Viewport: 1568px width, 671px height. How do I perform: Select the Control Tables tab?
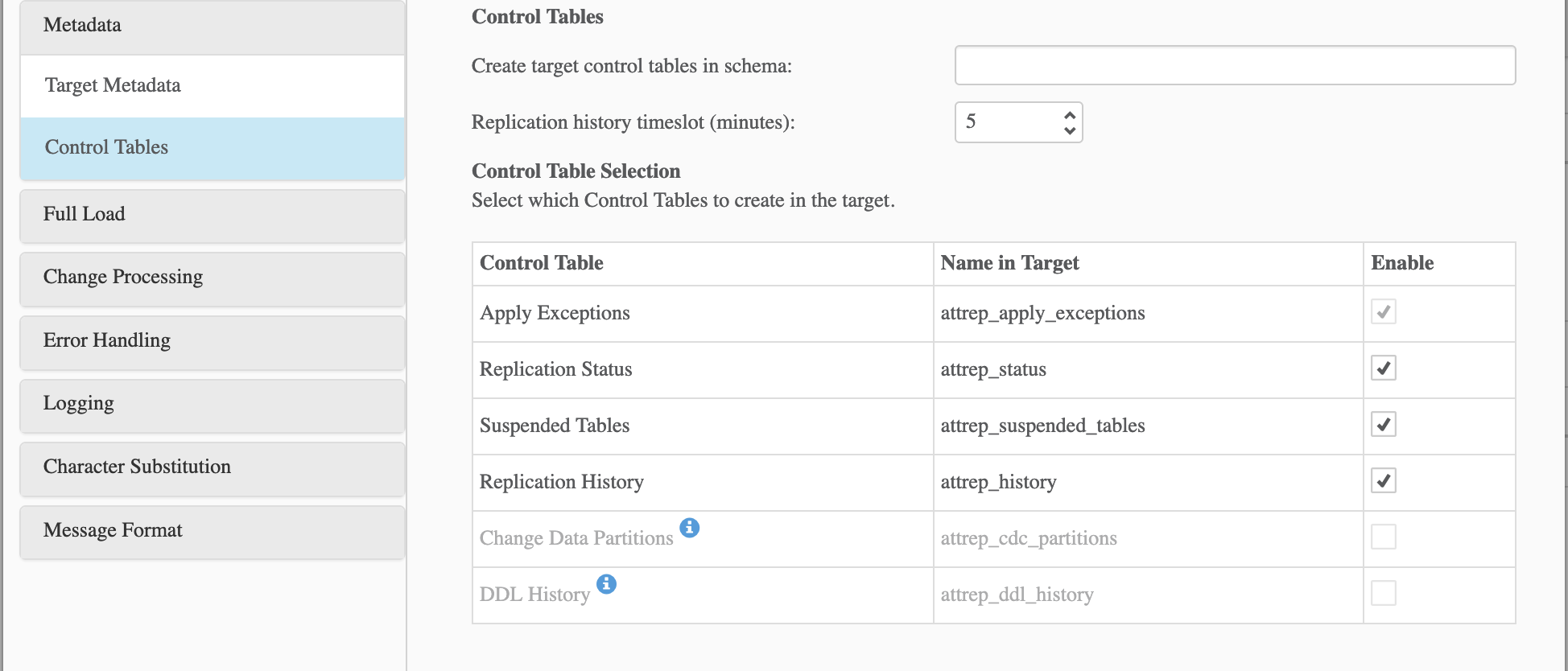pos(212,148)
